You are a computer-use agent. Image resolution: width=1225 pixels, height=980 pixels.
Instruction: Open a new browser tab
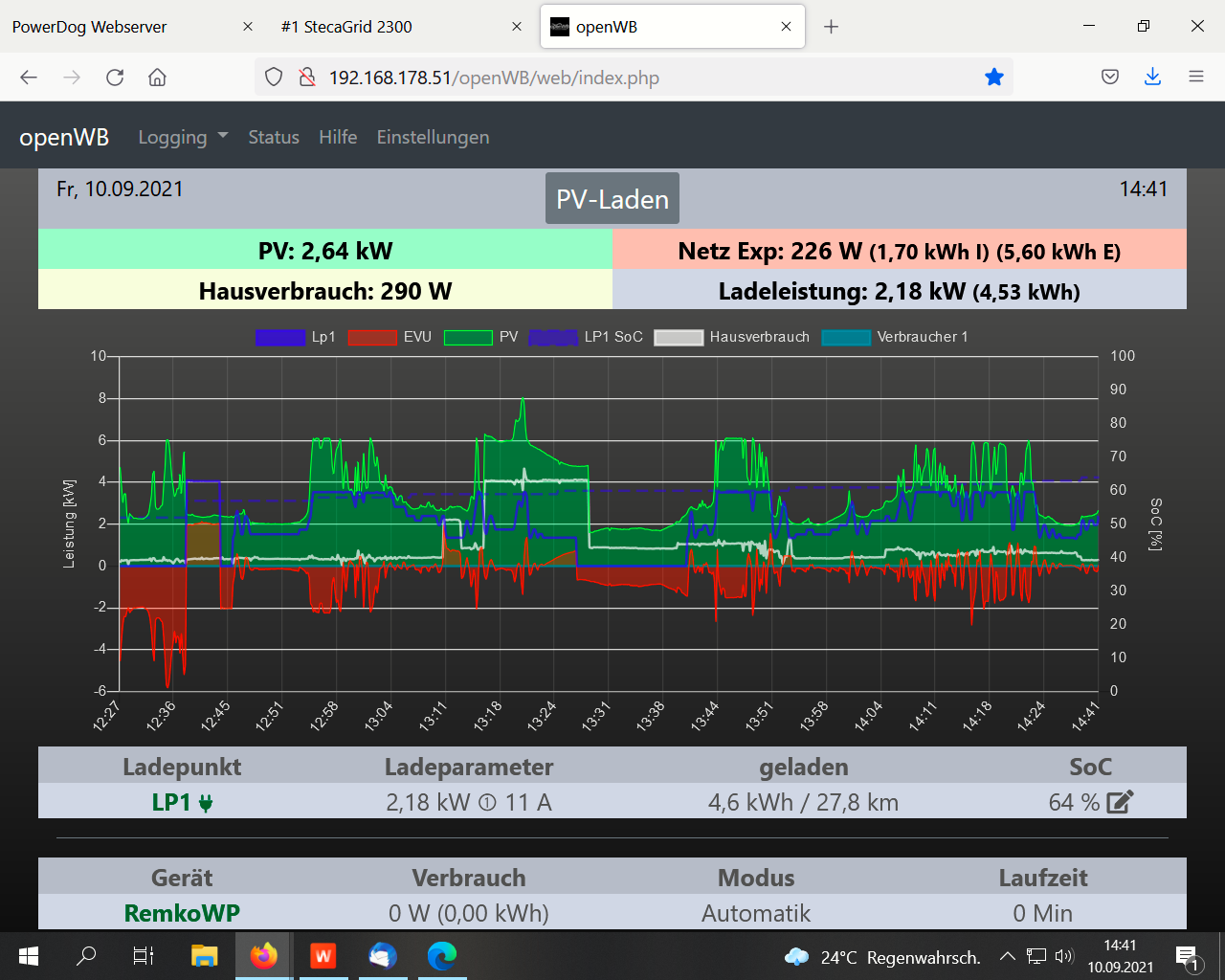click(831, 27)
